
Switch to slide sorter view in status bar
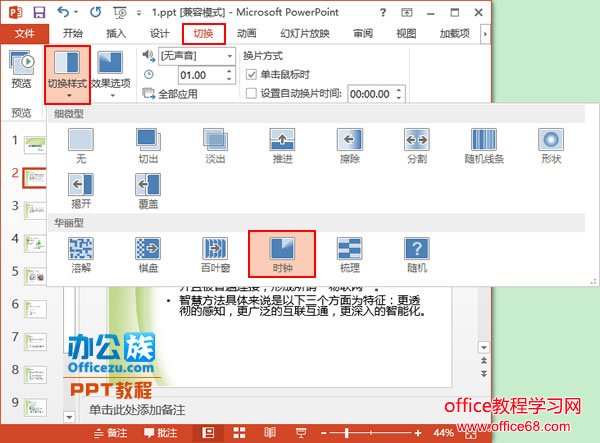tap(239, 433)
